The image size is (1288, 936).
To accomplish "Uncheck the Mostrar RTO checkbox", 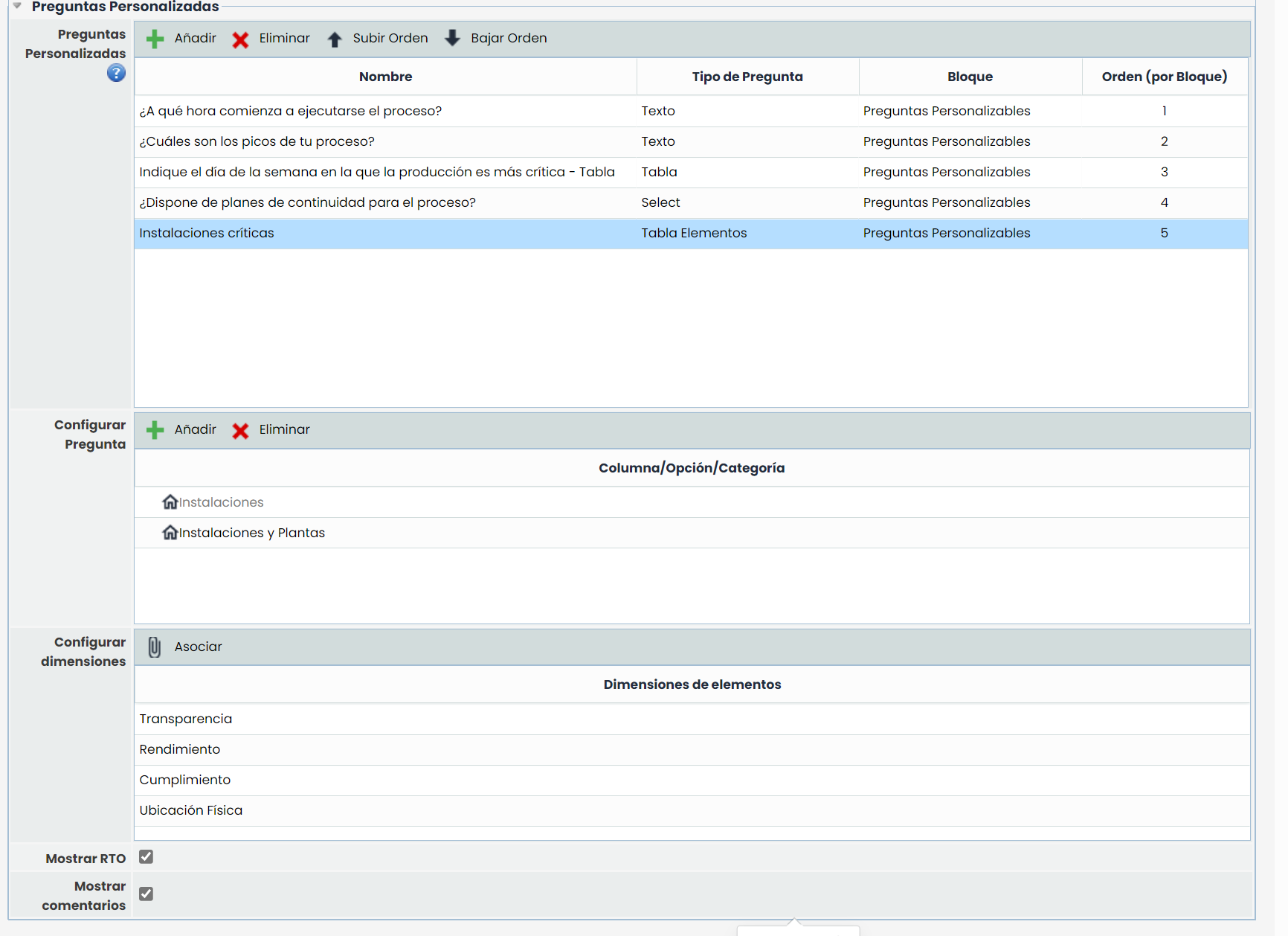I will pos(146,857).
